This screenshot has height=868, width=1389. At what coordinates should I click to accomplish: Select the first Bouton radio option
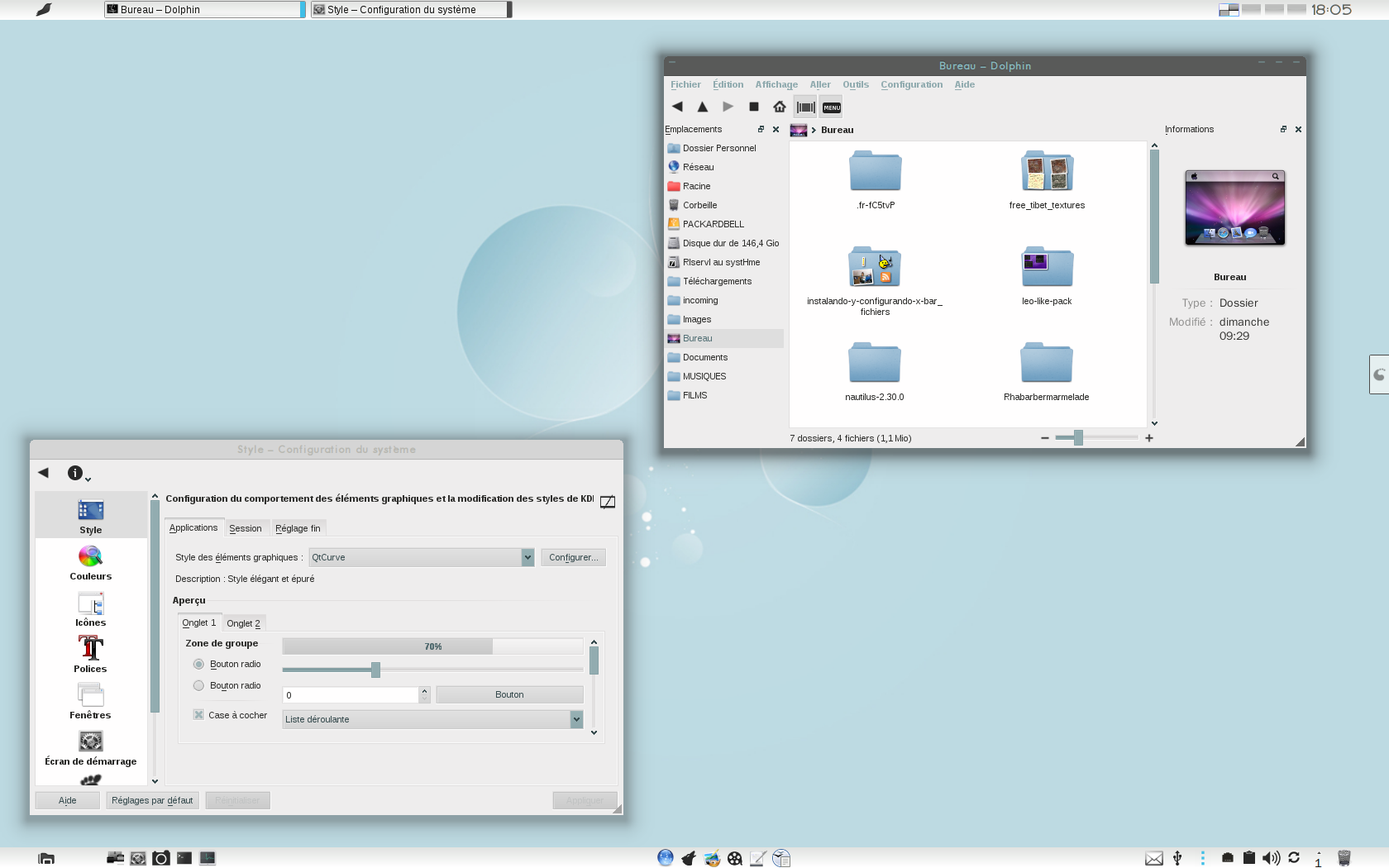198,664
